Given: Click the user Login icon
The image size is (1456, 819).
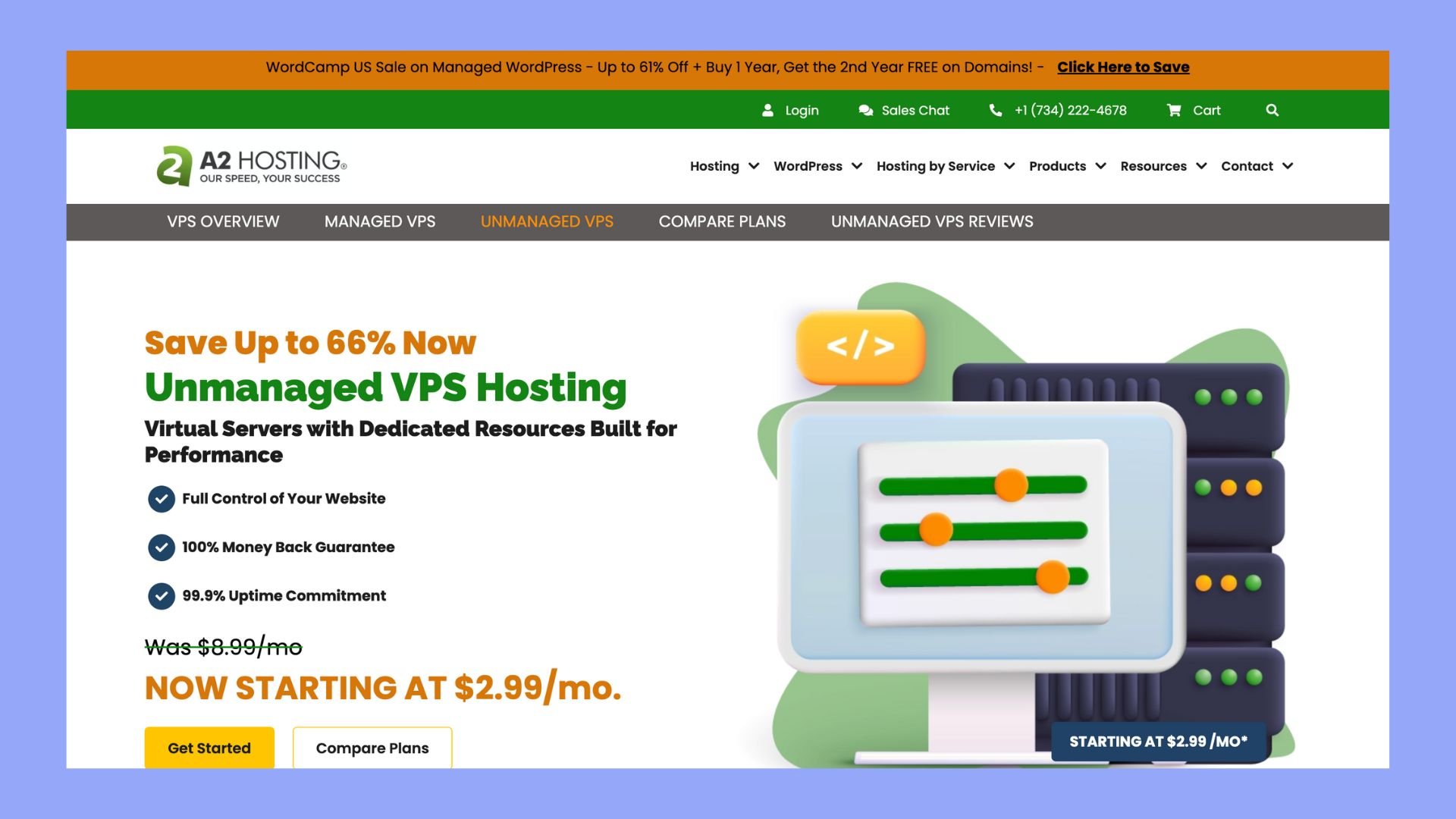Looking at the screenshot, I should click(x=768, y=110).
